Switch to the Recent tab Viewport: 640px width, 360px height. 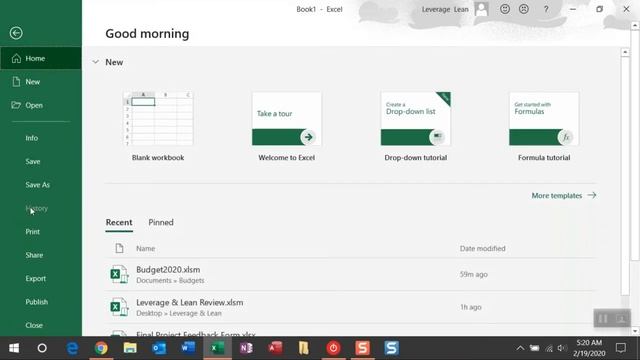(x=119, y=222)
